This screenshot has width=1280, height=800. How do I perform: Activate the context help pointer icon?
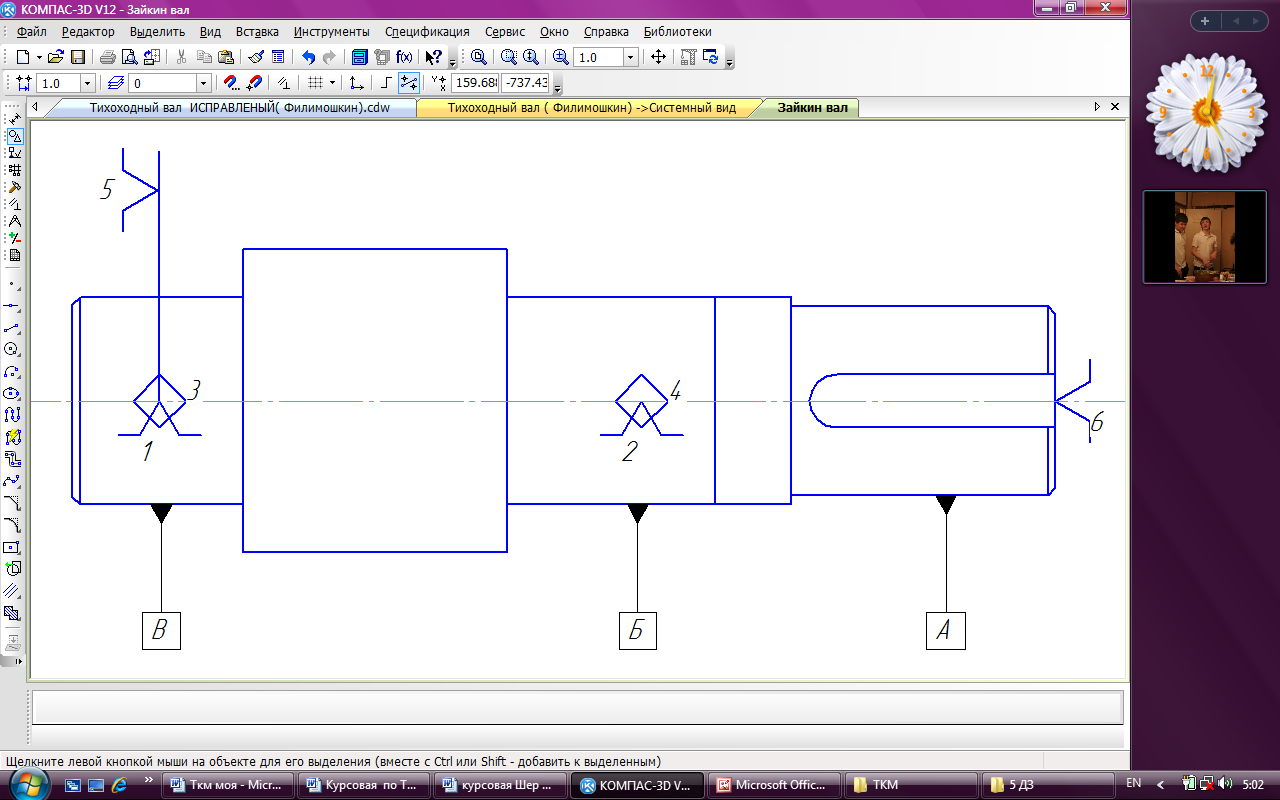click(x=434, y=57)
